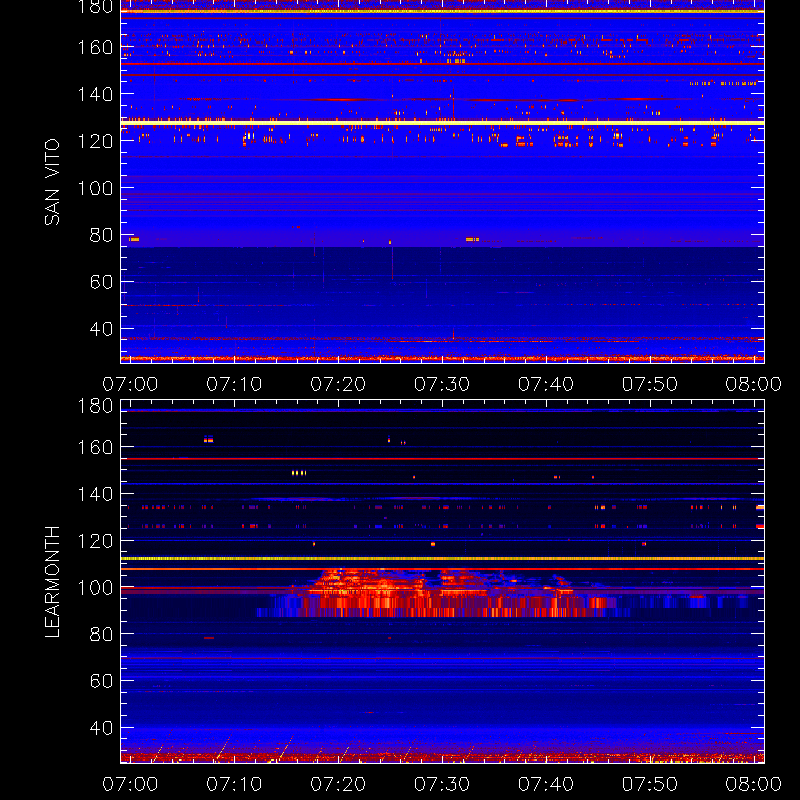Click the yellow band near 112 in Learmonth
800x800 pixels.
pos(442,559)
